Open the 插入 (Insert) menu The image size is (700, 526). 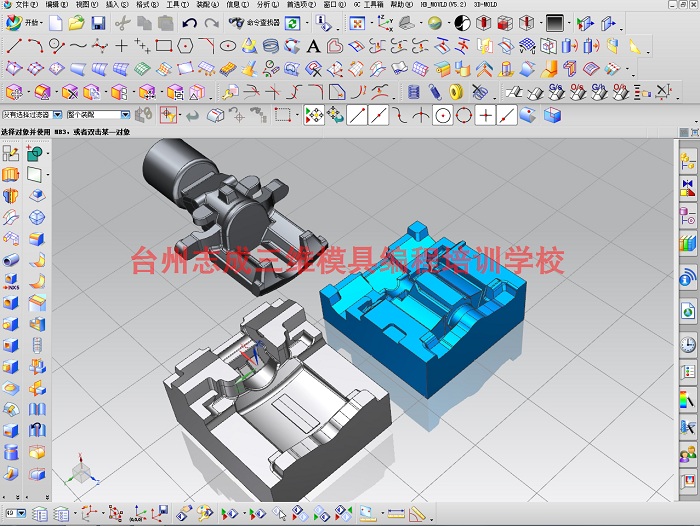pyautogui.click(x=117, y=4)
